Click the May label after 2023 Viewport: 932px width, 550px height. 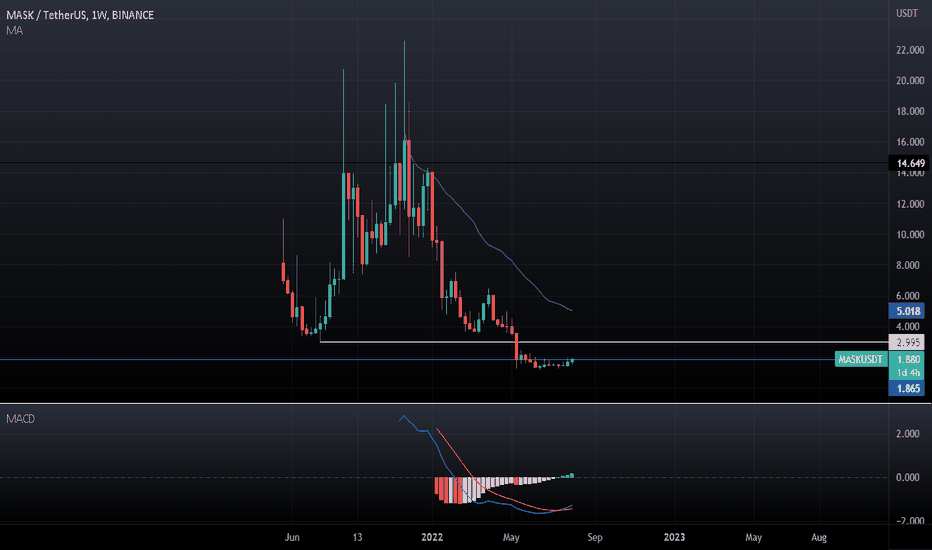tap(754, 537)
